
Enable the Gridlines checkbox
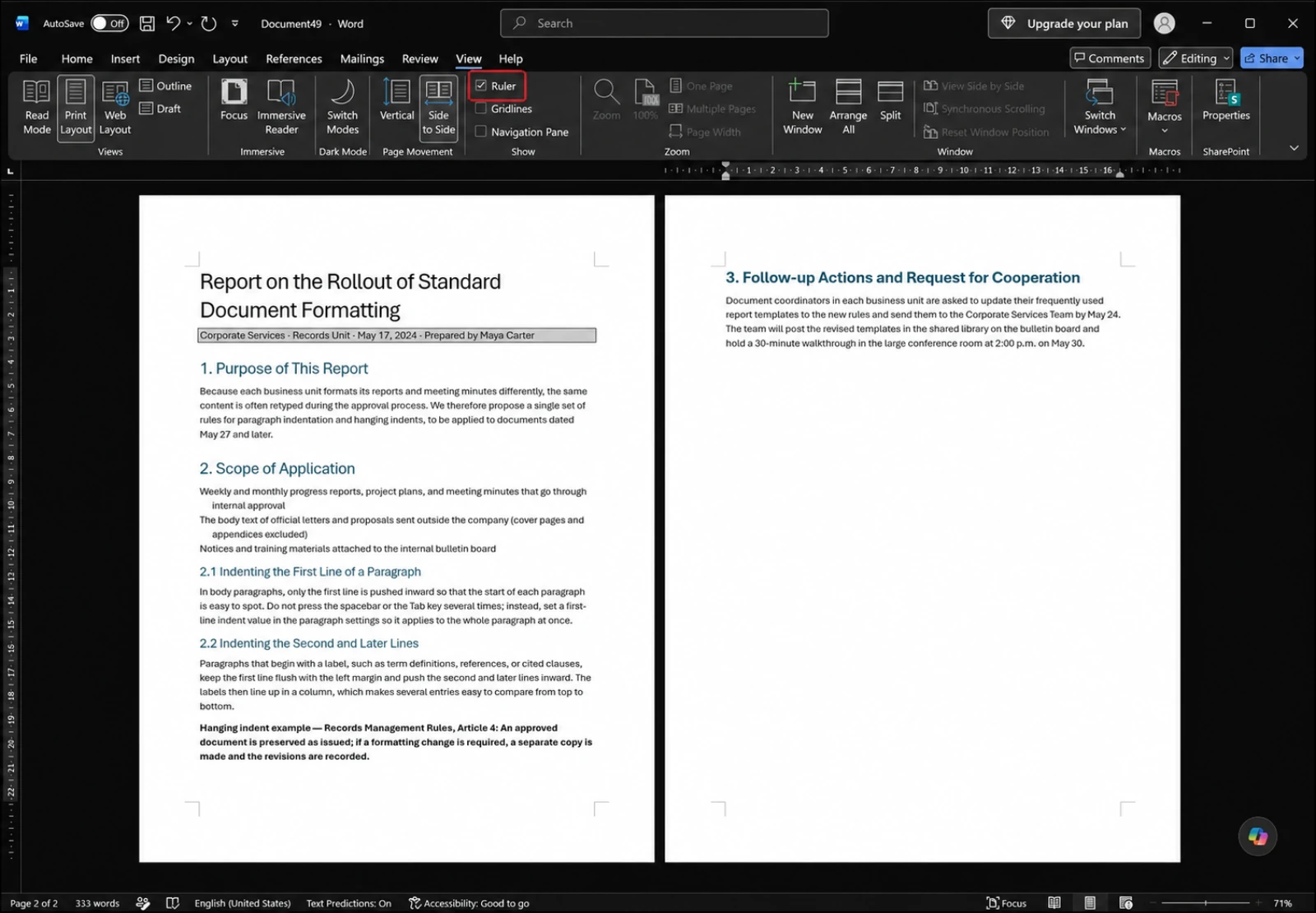[481, 109]
